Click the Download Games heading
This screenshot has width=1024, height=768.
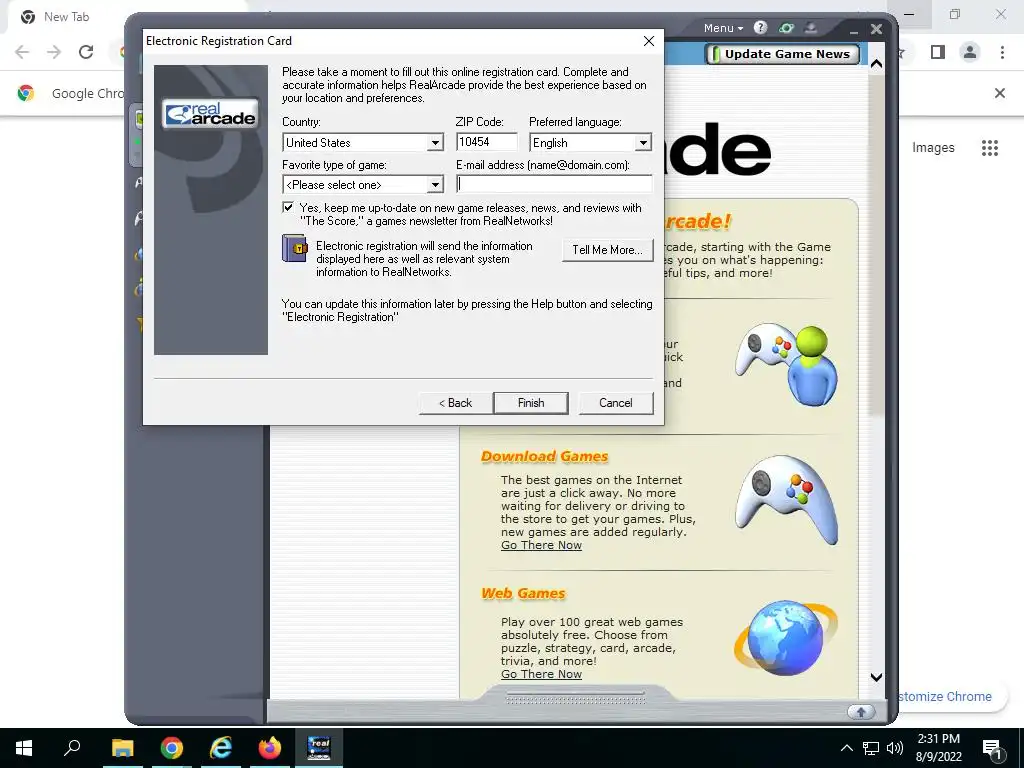click(545, 456)
